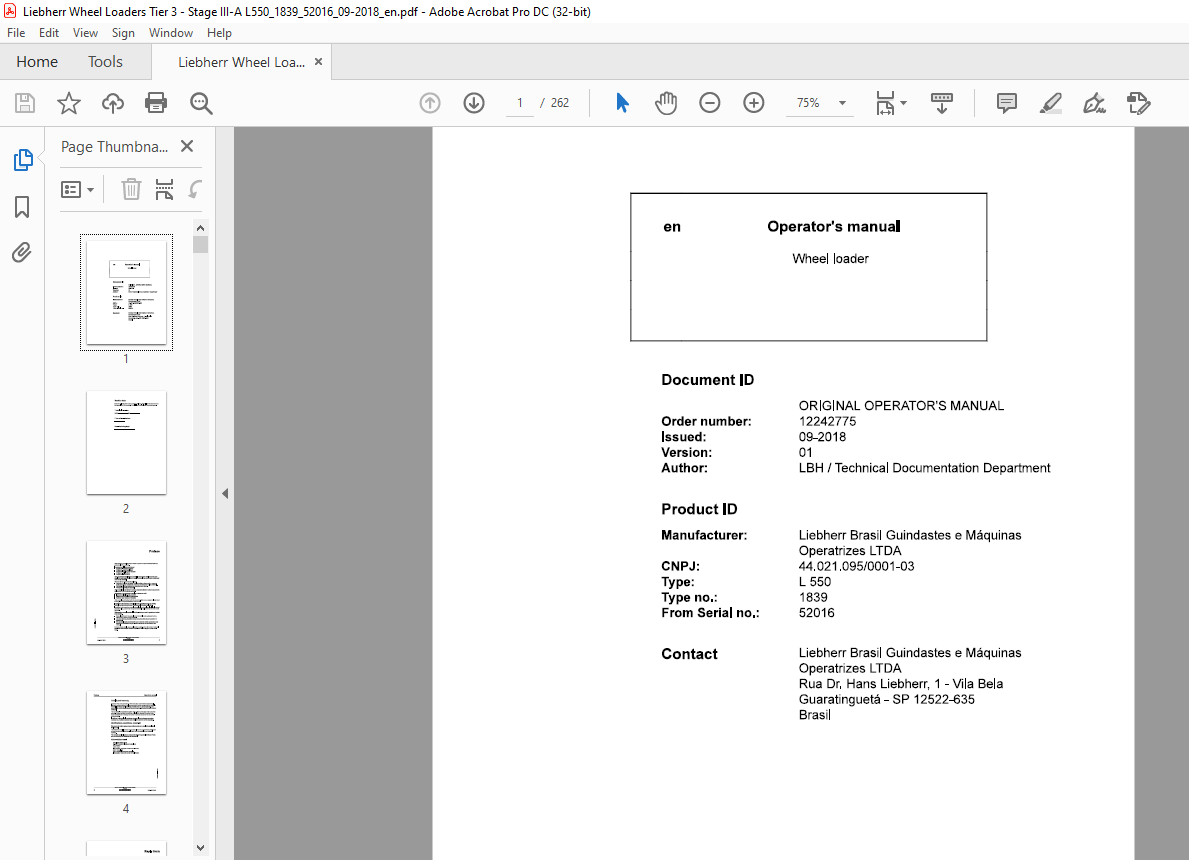This screenshot has height=860, width=1189.
Task: Open Find text search tool
Action: [x=201, y=103]
